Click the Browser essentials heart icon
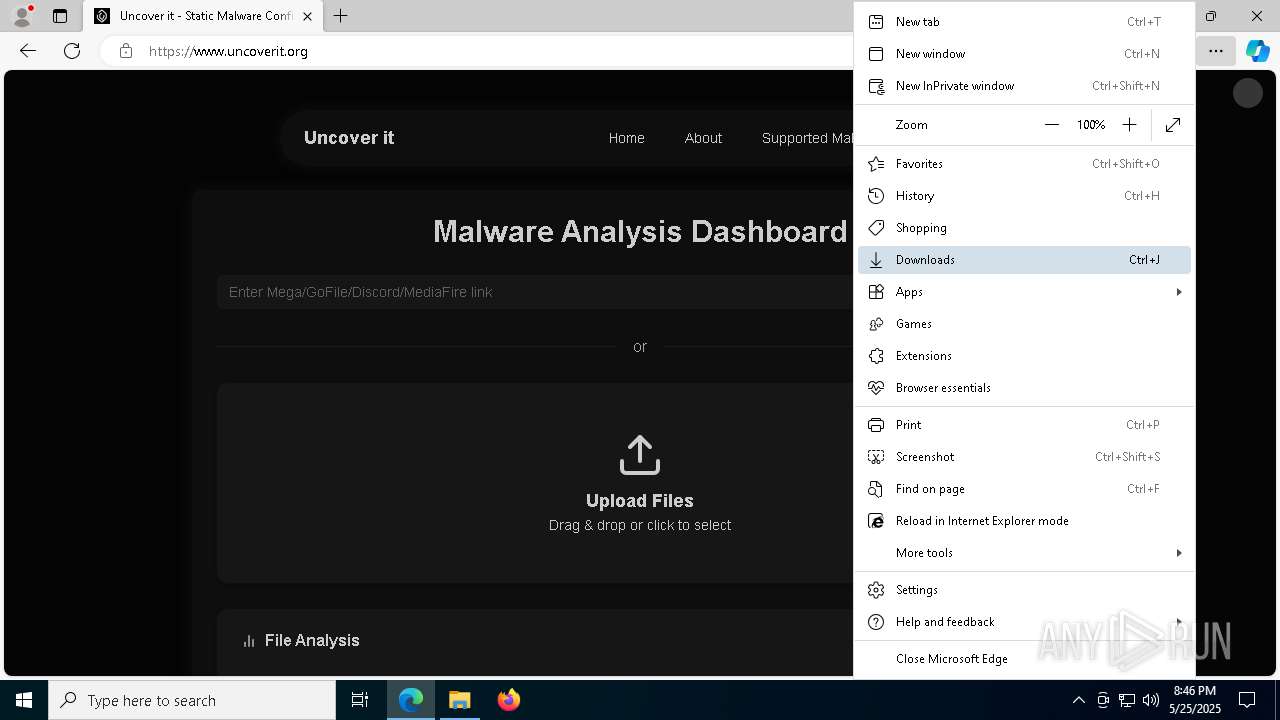 (x=876, y=388)
